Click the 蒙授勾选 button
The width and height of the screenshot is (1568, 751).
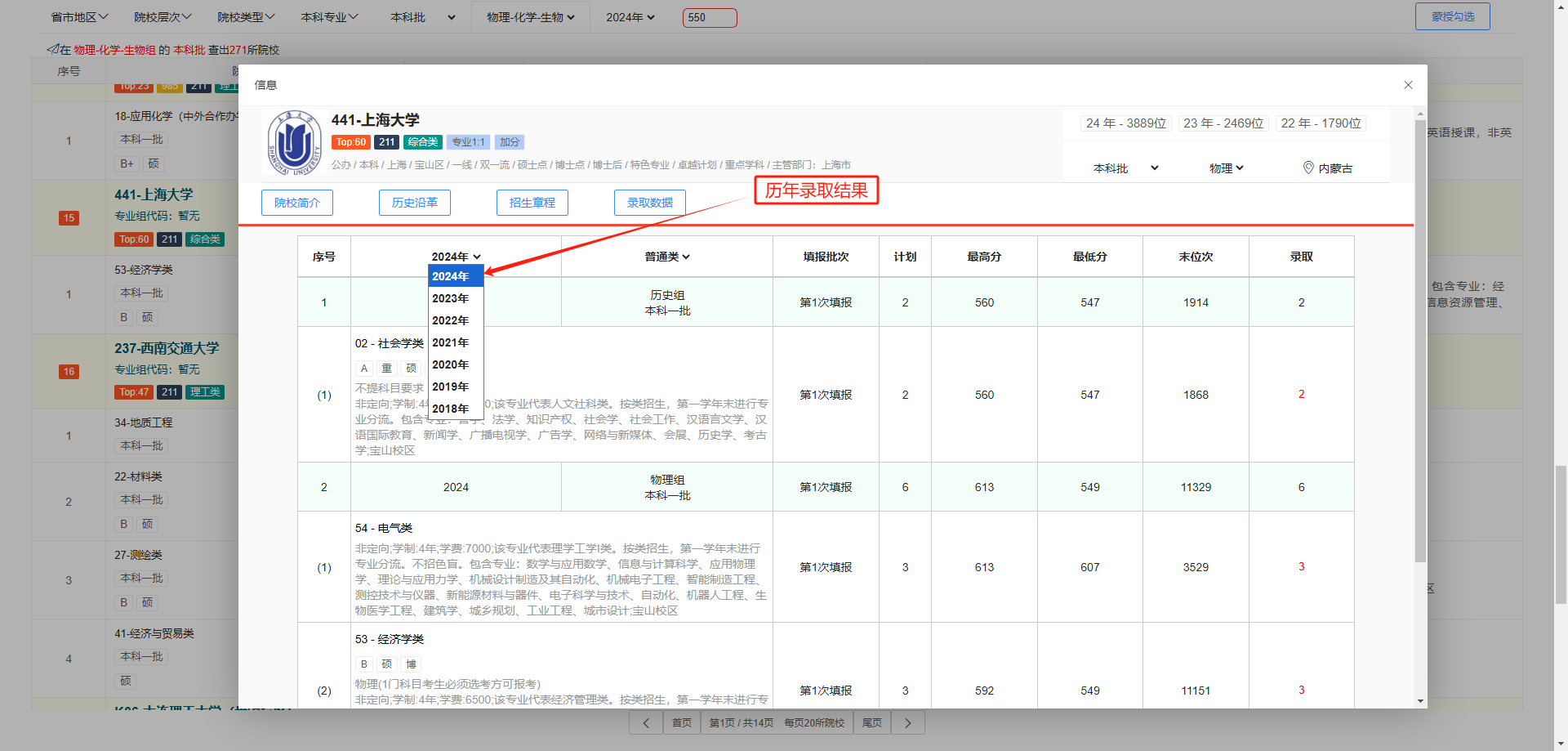pyautogui.click(x=1452, y=16)
